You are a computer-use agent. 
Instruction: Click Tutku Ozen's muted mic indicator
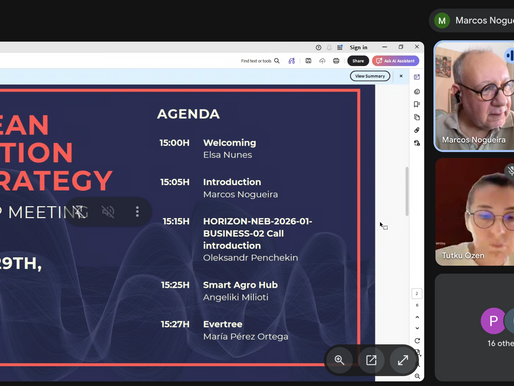510,171
